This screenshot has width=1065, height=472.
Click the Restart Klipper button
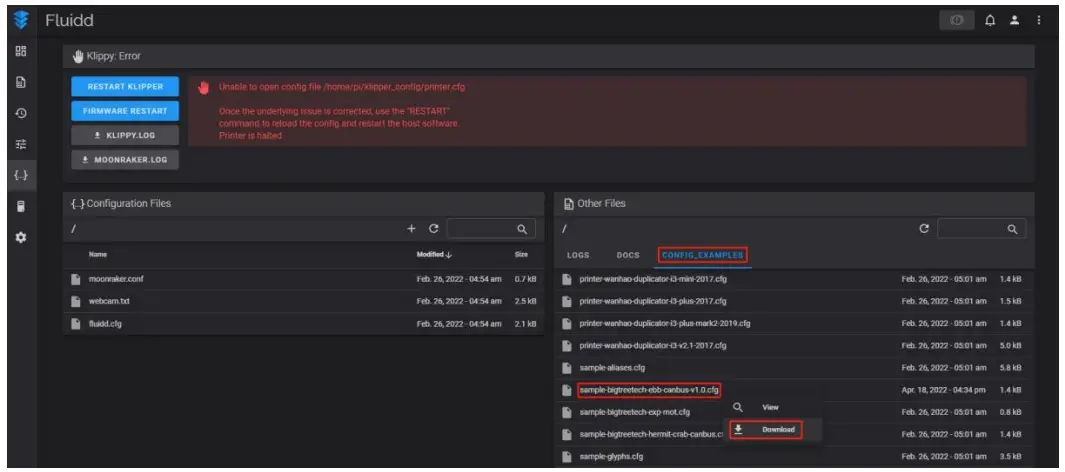coord(125,86)
